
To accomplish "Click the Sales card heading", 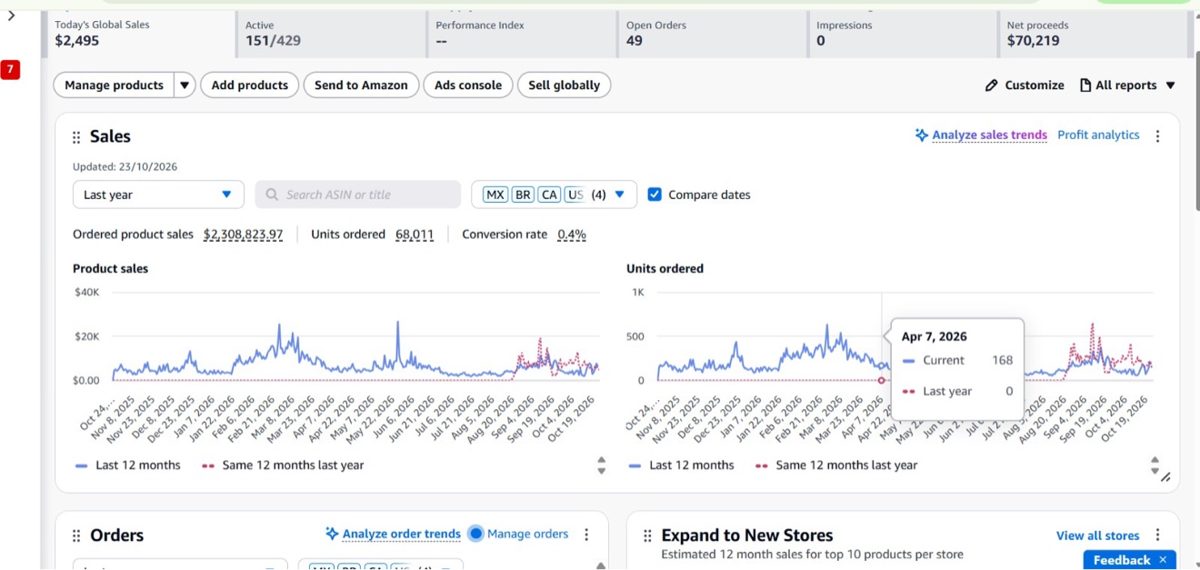I will click(110, 137).
